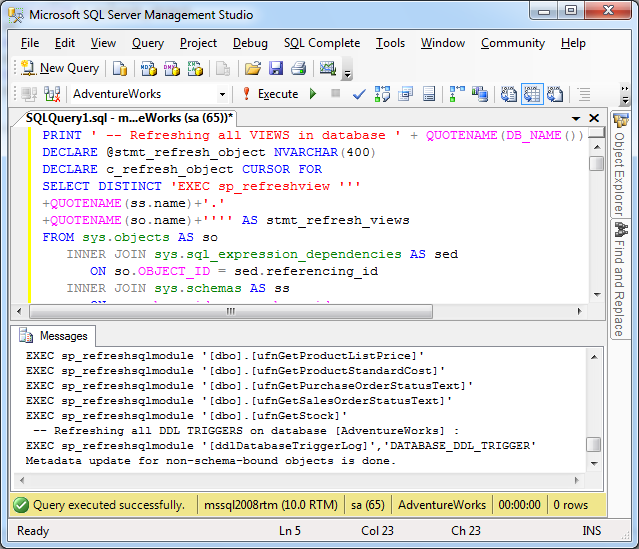Open the Query menu
This screenshot has width=639, height=549.
(x=148, y=43)
